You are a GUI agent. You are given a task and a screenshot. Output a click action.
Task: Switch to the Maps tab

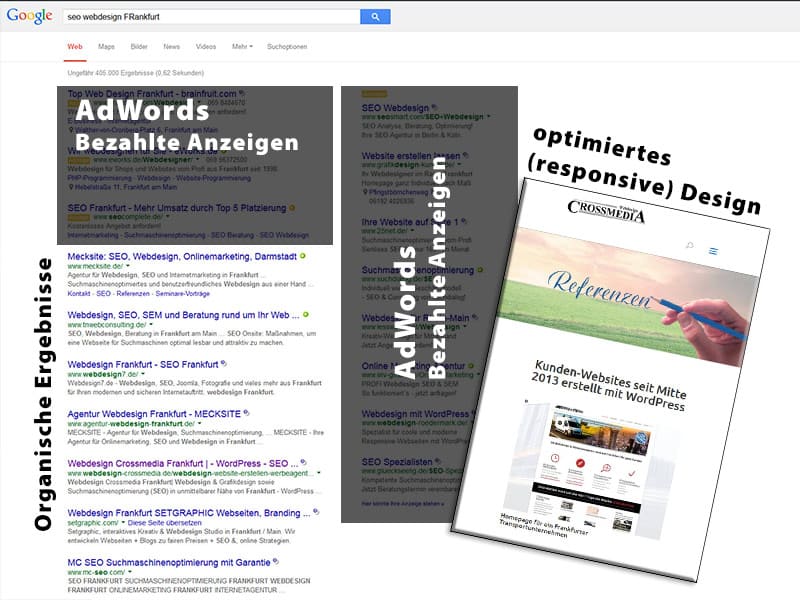point(106,46)
